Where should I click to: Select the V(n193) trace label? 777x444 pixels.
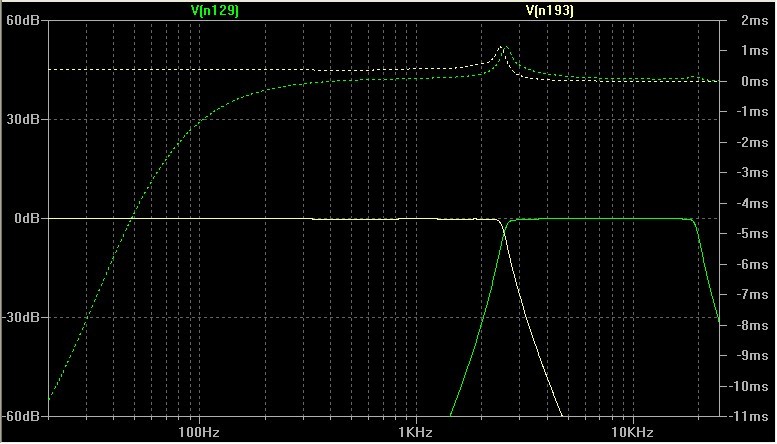tap(550, 10)
